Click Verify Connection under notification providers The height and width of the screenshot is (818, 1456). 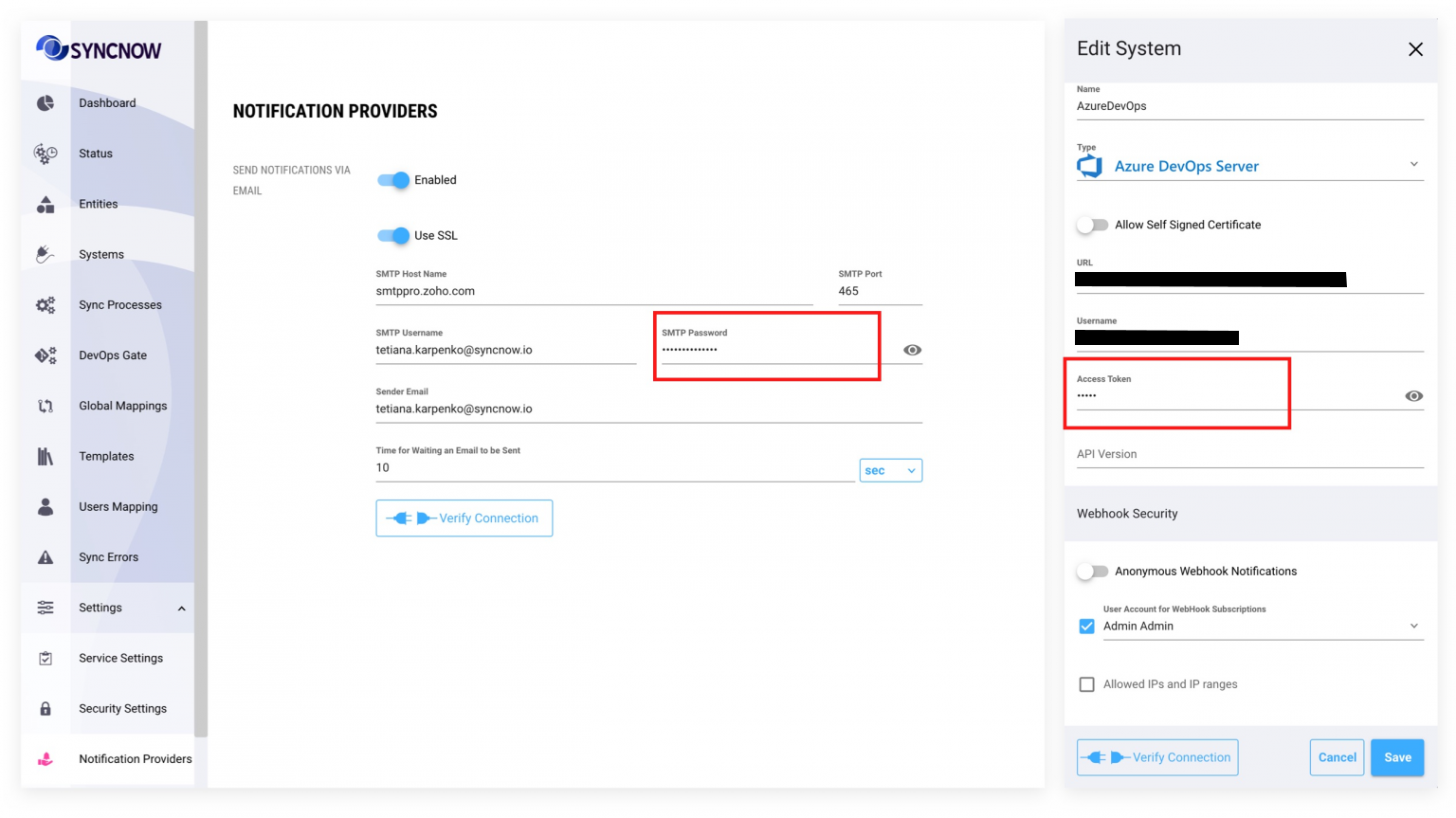coord(464,518)
